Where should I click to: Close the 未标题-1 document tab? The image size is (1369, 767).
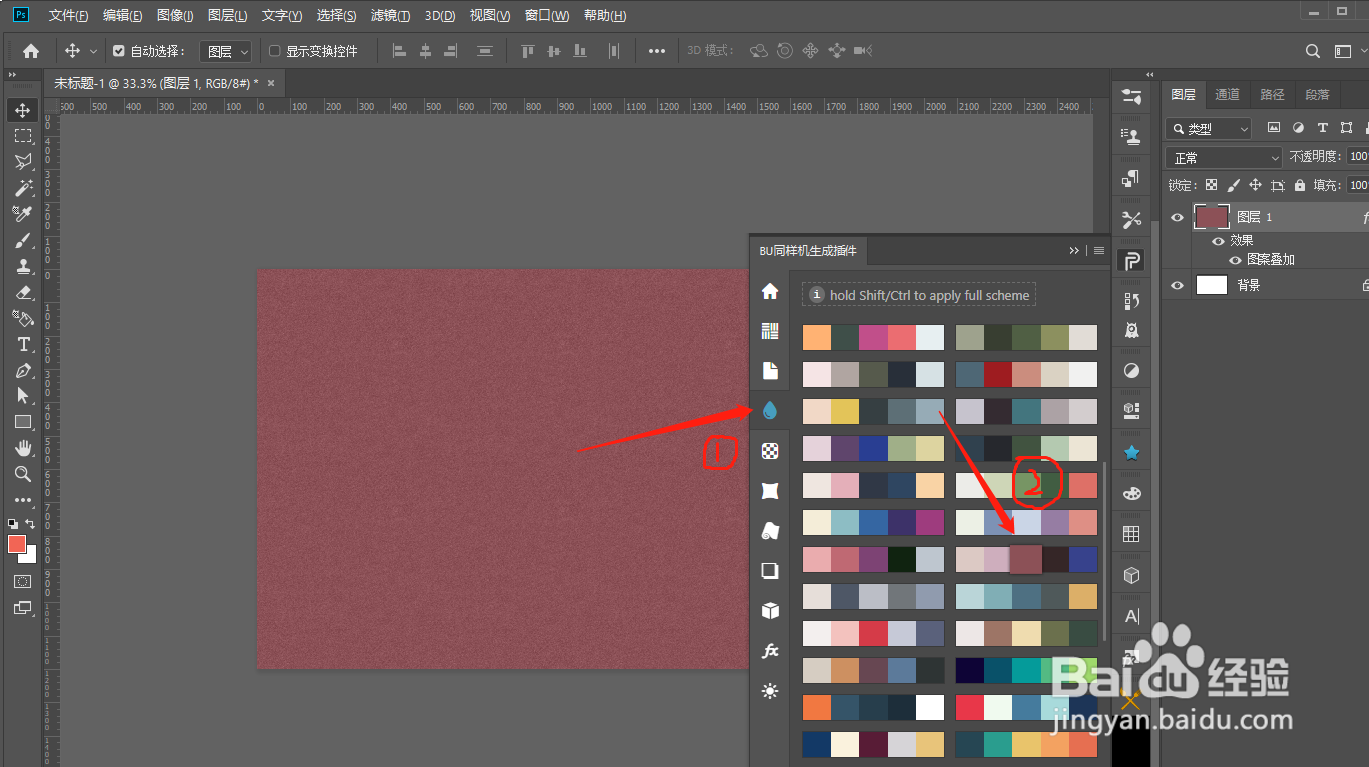point(271,83)
